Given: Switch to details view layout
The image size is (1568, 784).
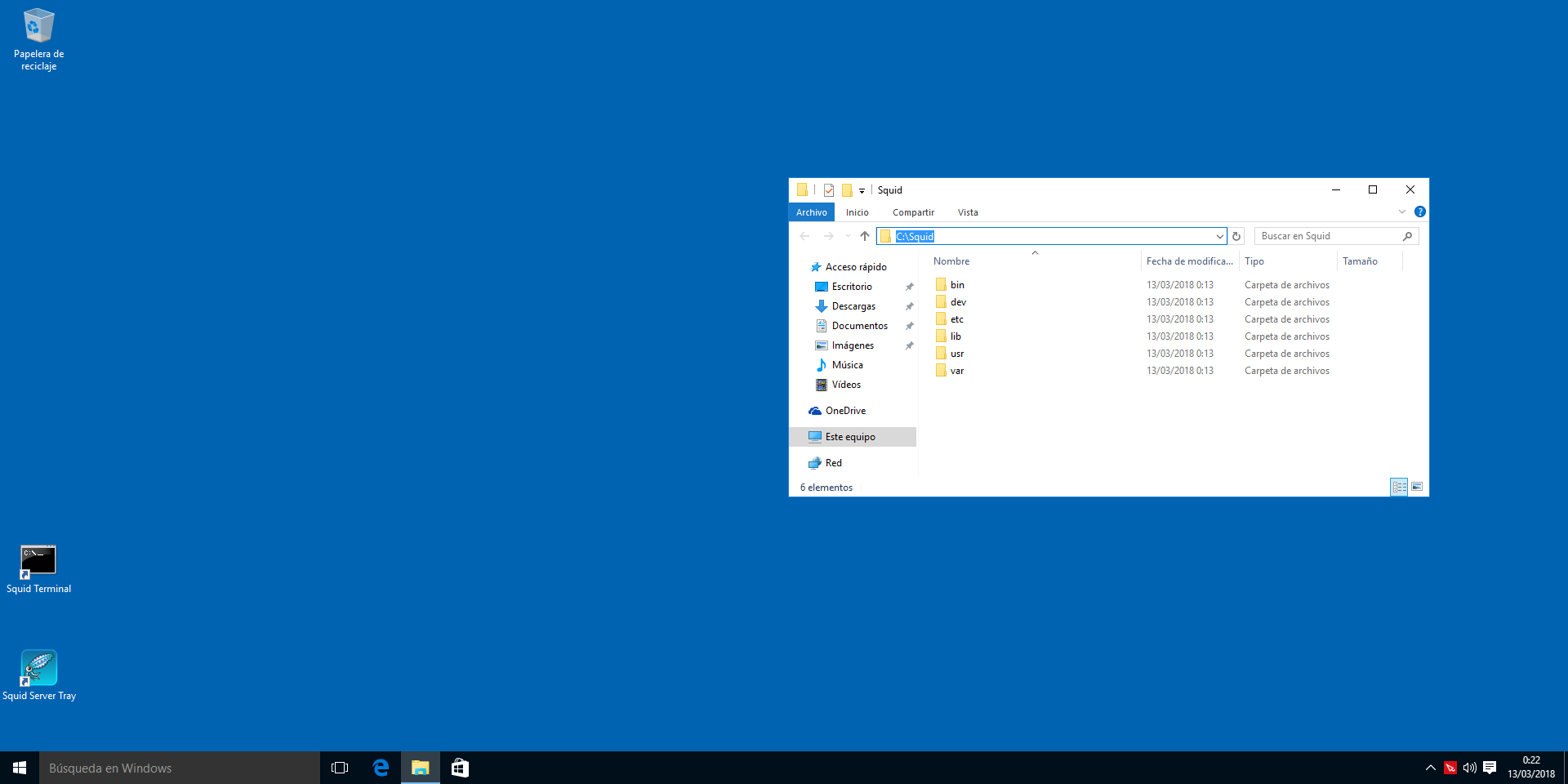Looking at the screenshot, I should [x=1399, y=487].
